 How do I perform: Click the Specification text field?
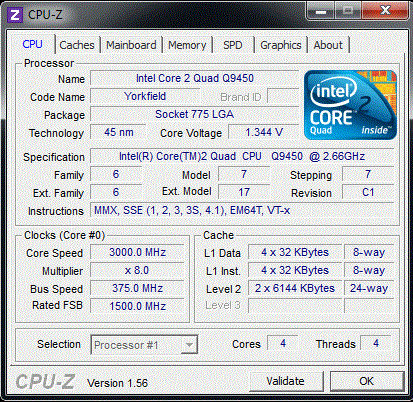point(242,156)
